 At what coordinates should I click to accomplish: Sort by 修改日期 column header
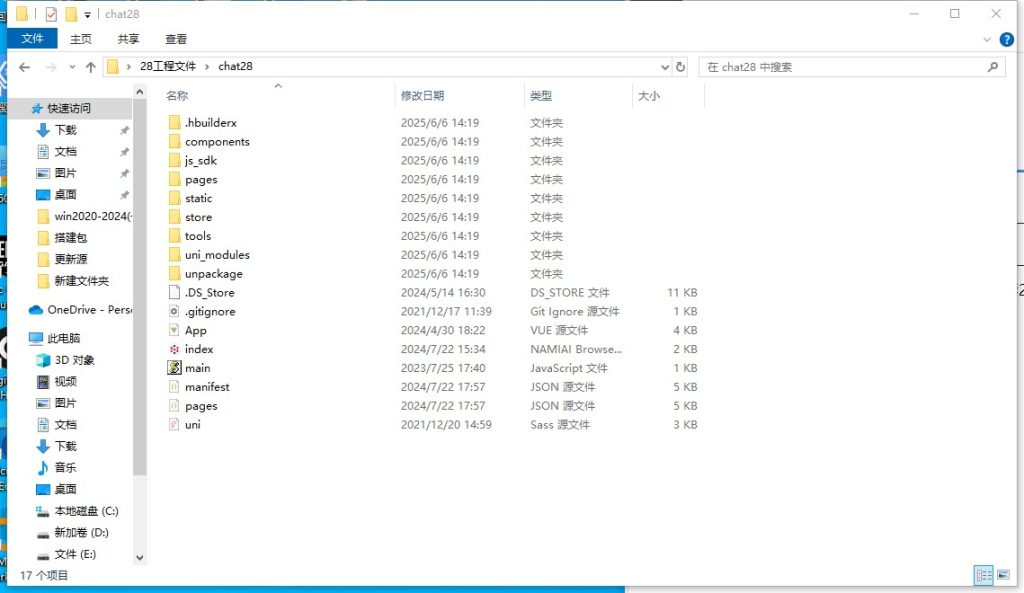[x=423, y=96]
